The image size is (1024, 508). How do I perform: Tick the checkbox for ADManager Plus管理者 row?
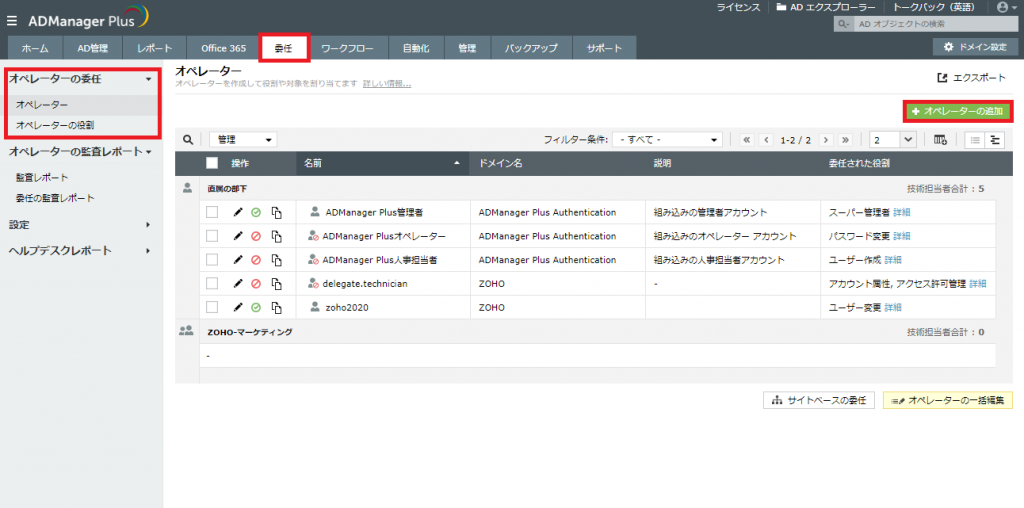click(x=211, y=212)
